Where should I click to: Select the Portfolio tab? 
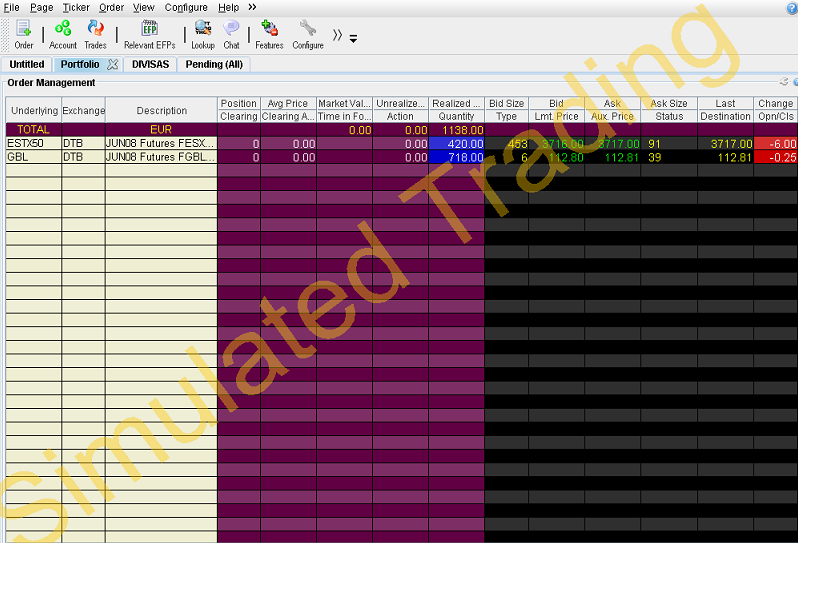point(80,64)
